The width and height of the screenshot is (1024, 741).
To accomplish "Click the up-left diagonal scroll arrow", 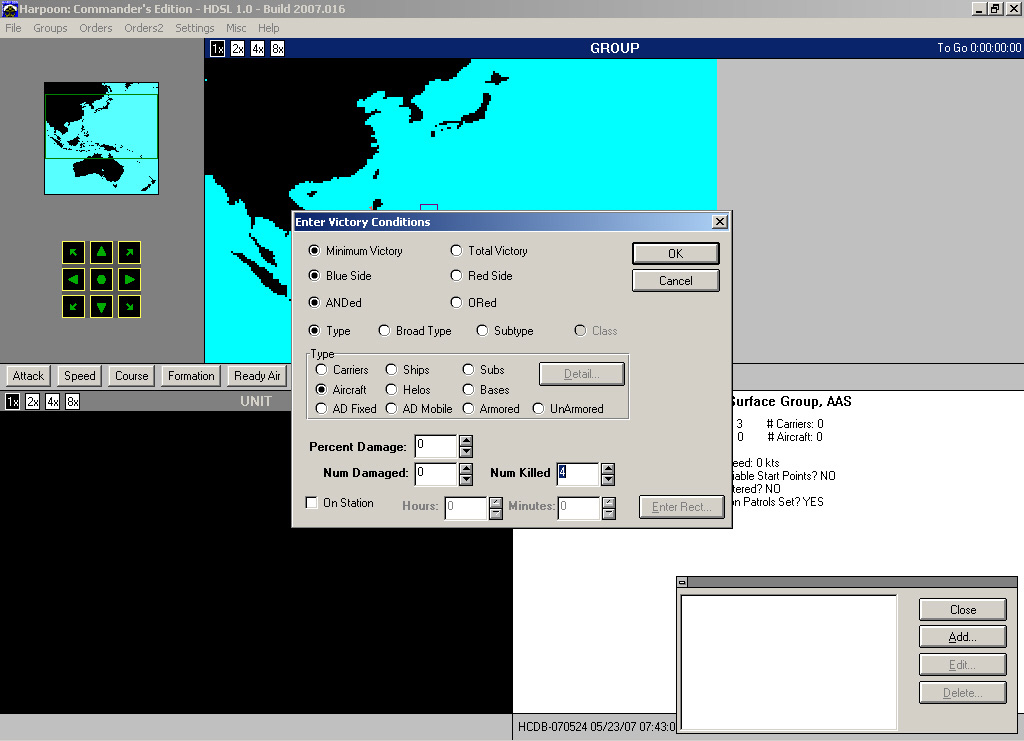I will tap(74, 252).
